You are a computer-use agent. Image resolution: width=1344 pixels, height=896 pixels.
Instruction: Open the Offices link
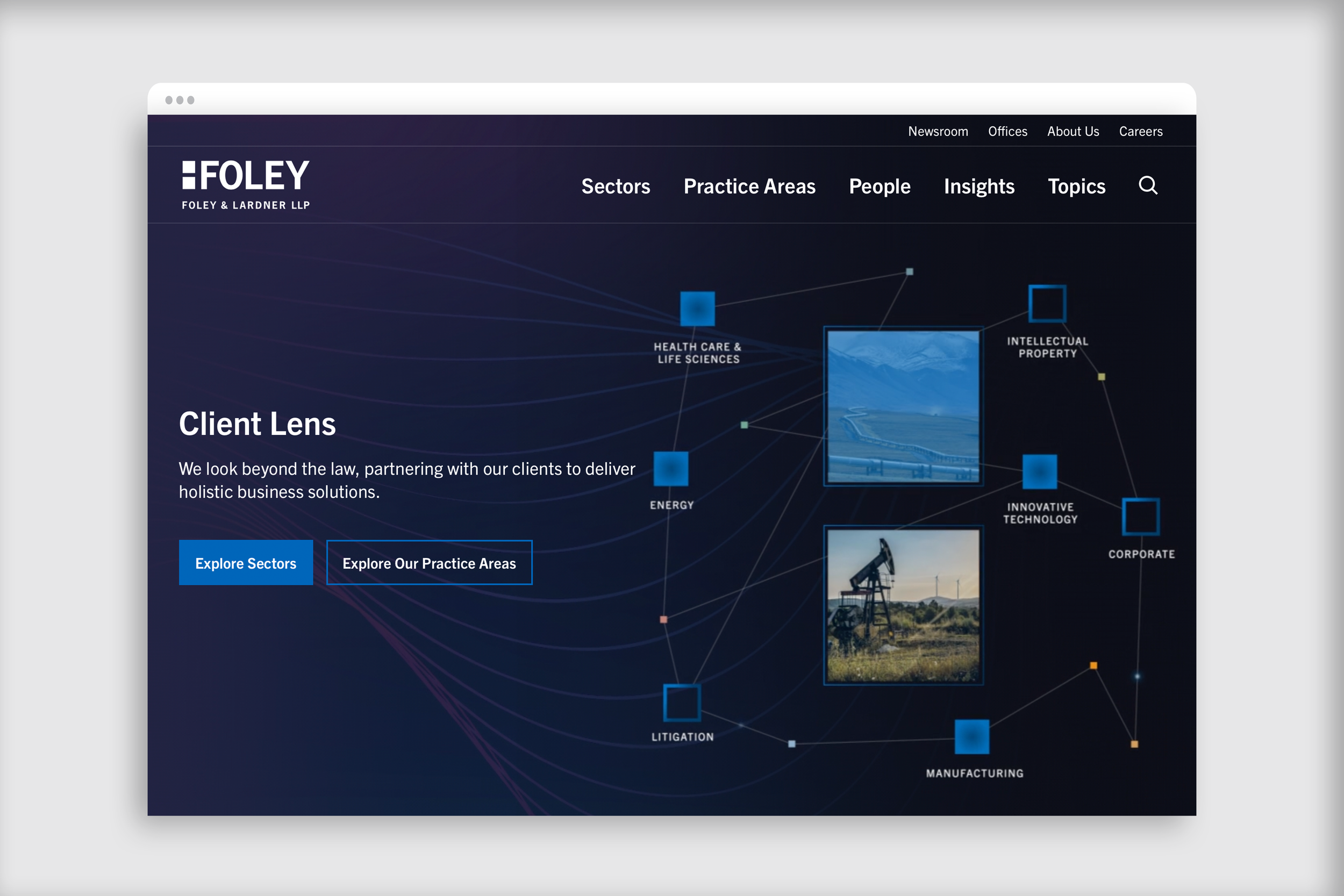1007,132
